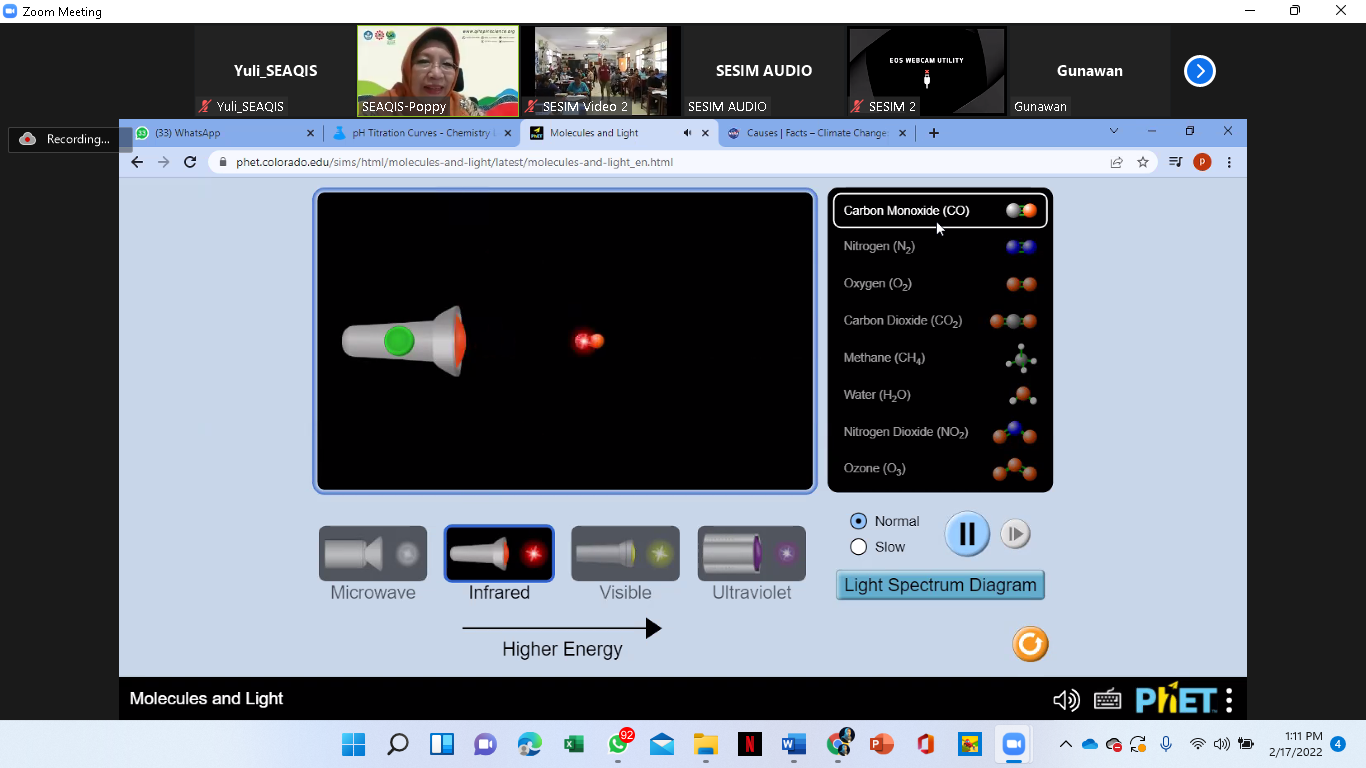1366x768 pixels.
Task: Pause the simulation with the pause button
Action: [967, 534]
